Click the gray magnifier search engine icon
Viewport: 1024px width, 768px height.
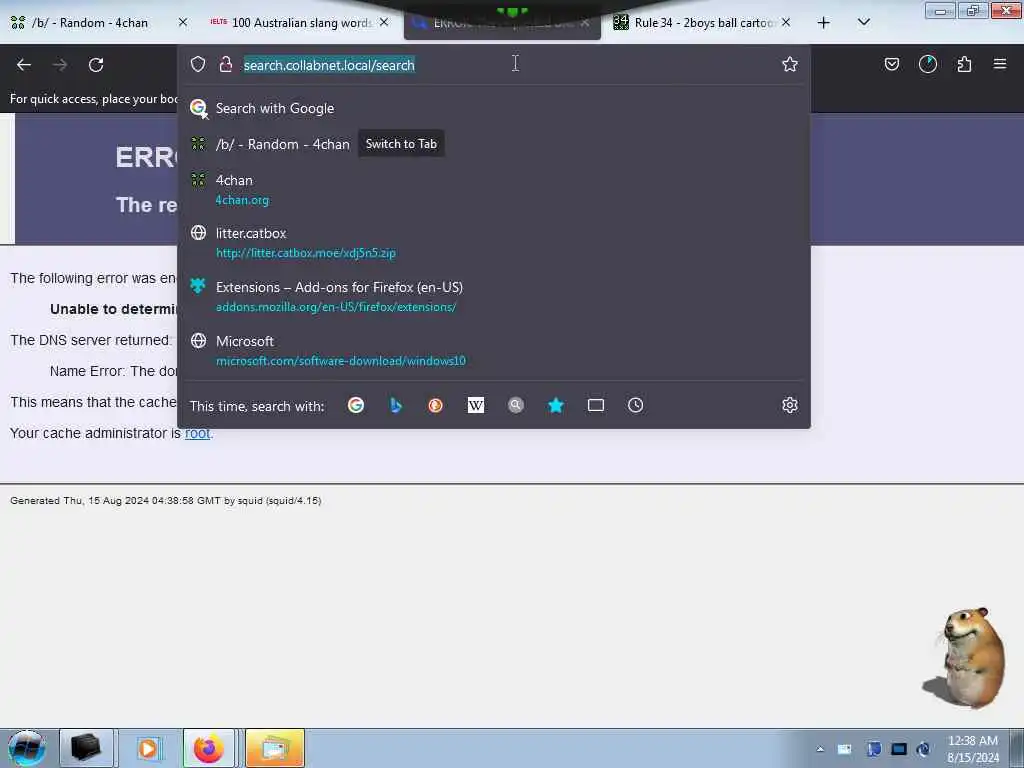[516, 406]
